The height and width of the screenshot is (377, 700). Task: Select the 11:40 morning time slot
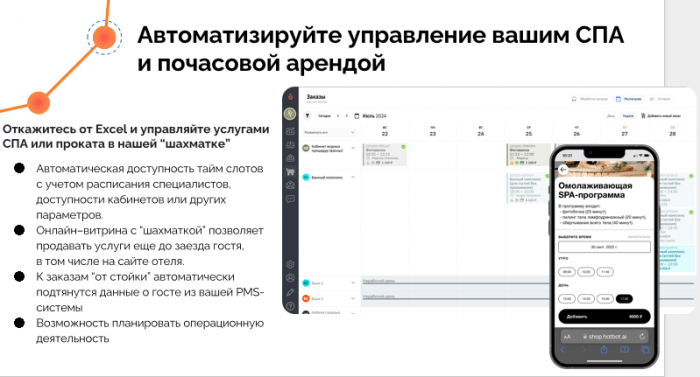click(605, 272)
